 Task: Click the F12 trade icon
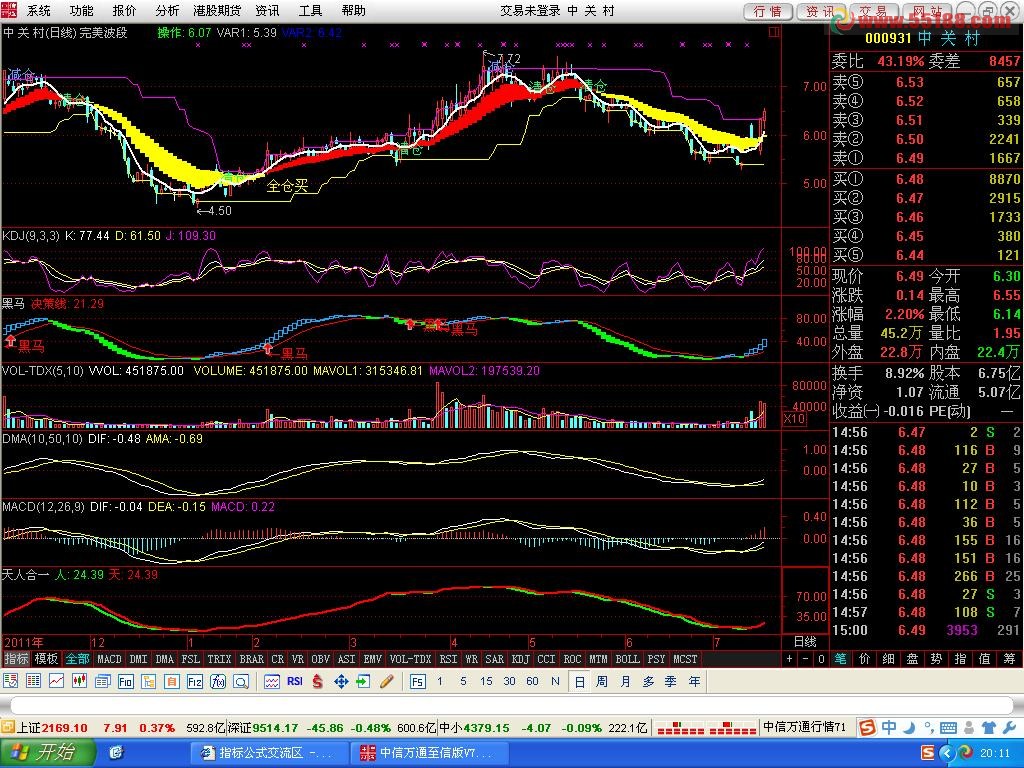(x=195, y=682)
